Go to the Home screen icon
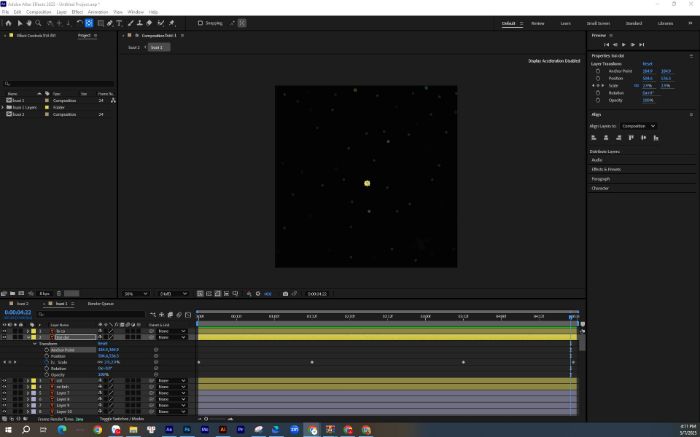 (8, 23)
